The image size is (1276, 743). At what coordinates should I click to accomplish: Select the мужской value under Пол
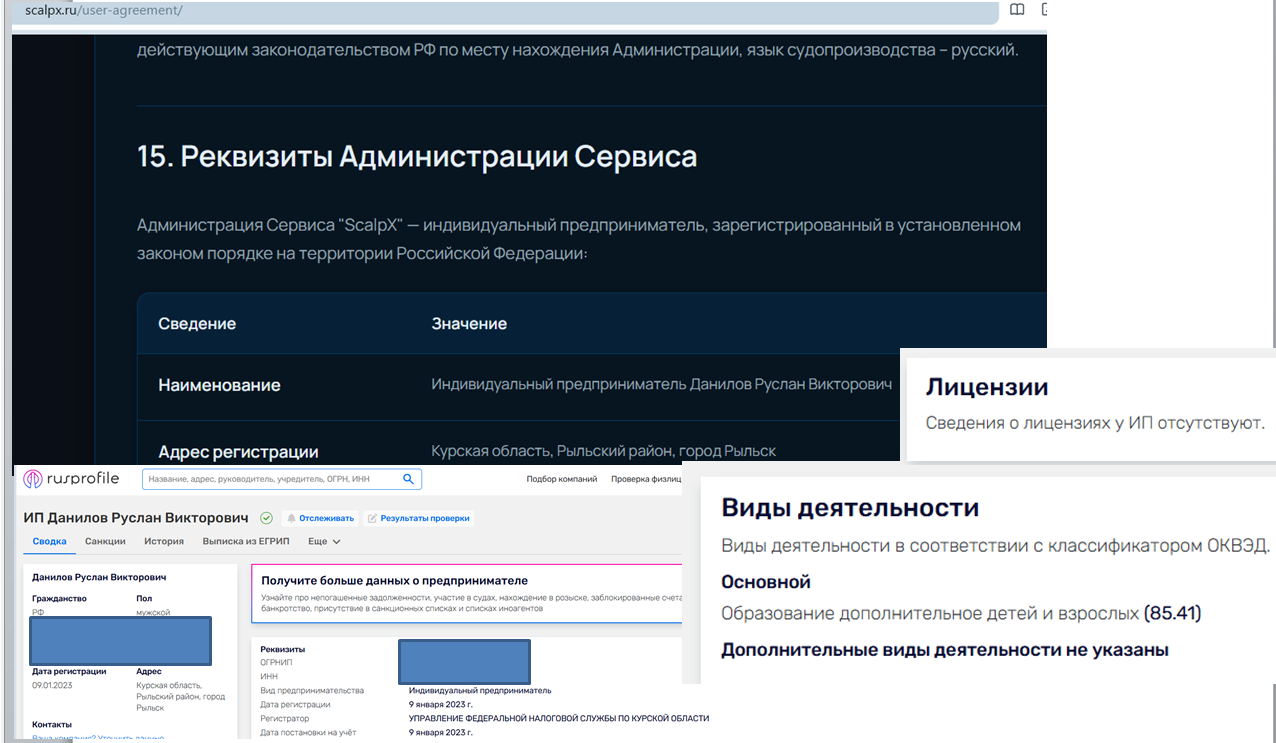click(153, 612)
